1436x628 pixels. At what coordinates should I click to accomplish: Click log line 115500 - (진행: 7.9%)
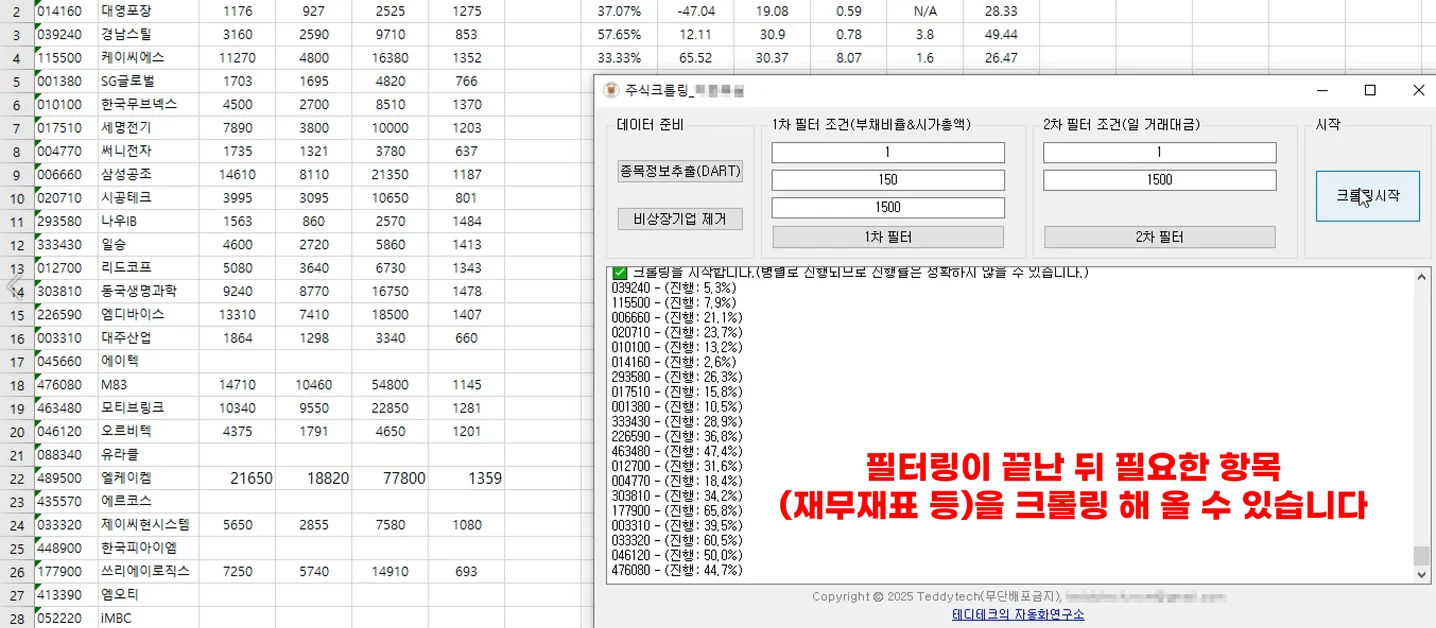pos(673,302)
